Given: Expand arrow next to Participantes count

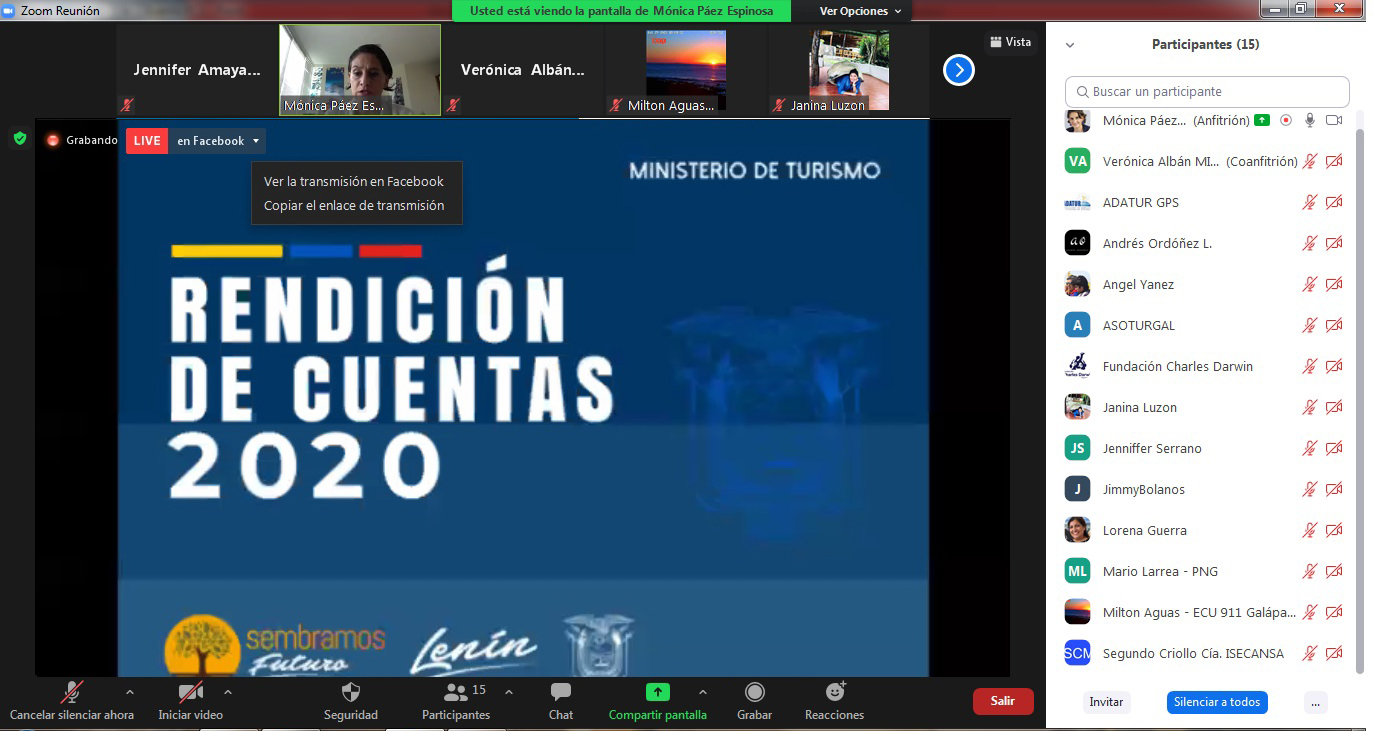Looking at the screenshot, I should pyautogui.click(x=509, y=692).
